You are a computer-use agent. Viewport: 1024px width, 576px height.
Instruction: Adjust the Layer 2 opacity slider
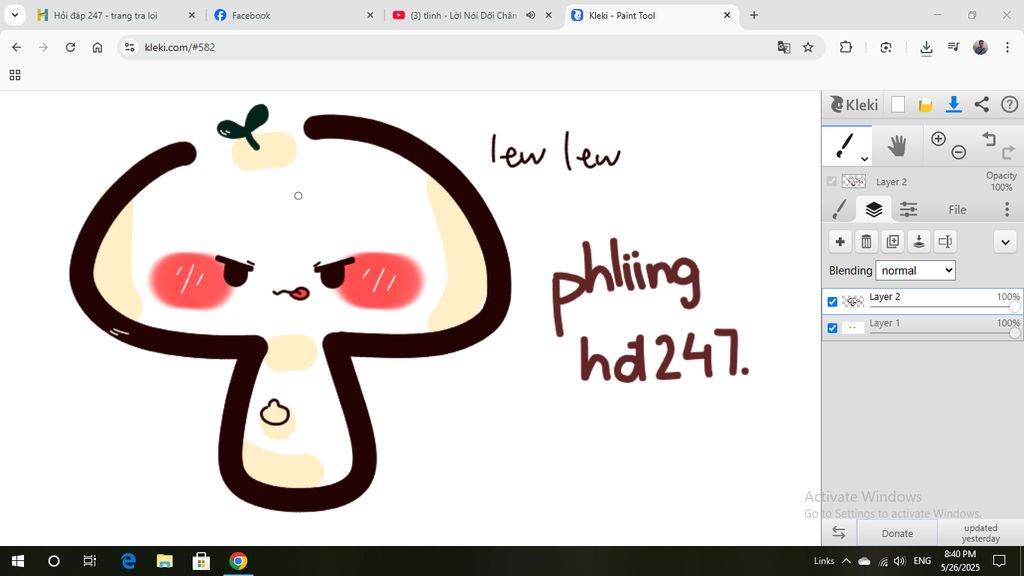[945, 307]
